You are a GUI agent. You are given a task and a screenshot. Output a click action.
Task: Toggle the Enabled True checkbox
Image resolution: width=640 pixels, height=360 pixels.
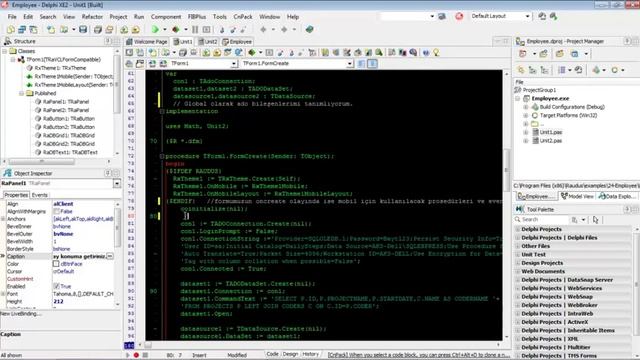[x=56, y=286]
